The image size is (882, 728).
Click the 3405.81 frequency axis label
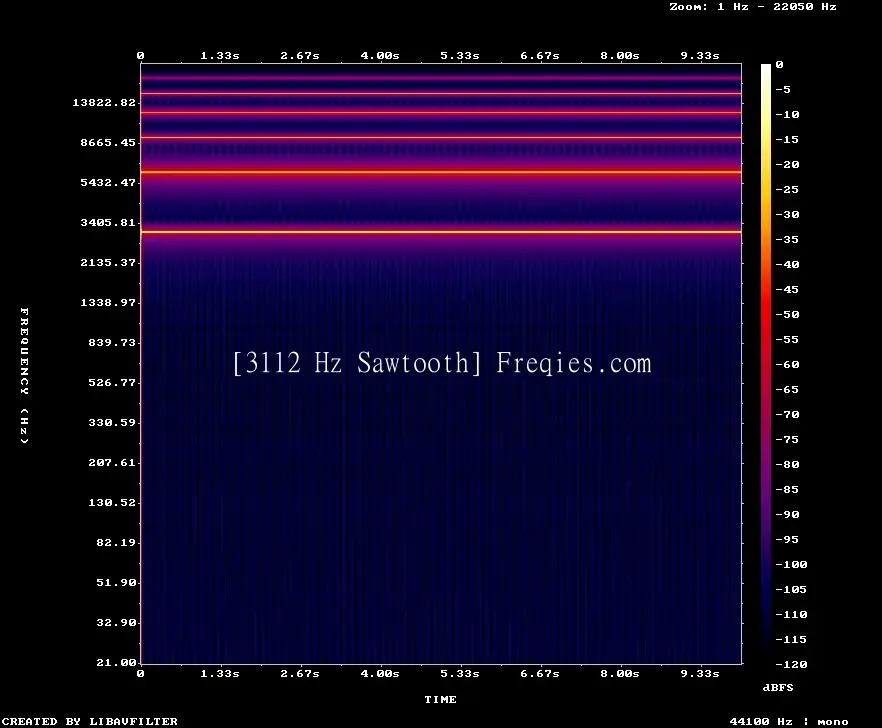point(108,222)
